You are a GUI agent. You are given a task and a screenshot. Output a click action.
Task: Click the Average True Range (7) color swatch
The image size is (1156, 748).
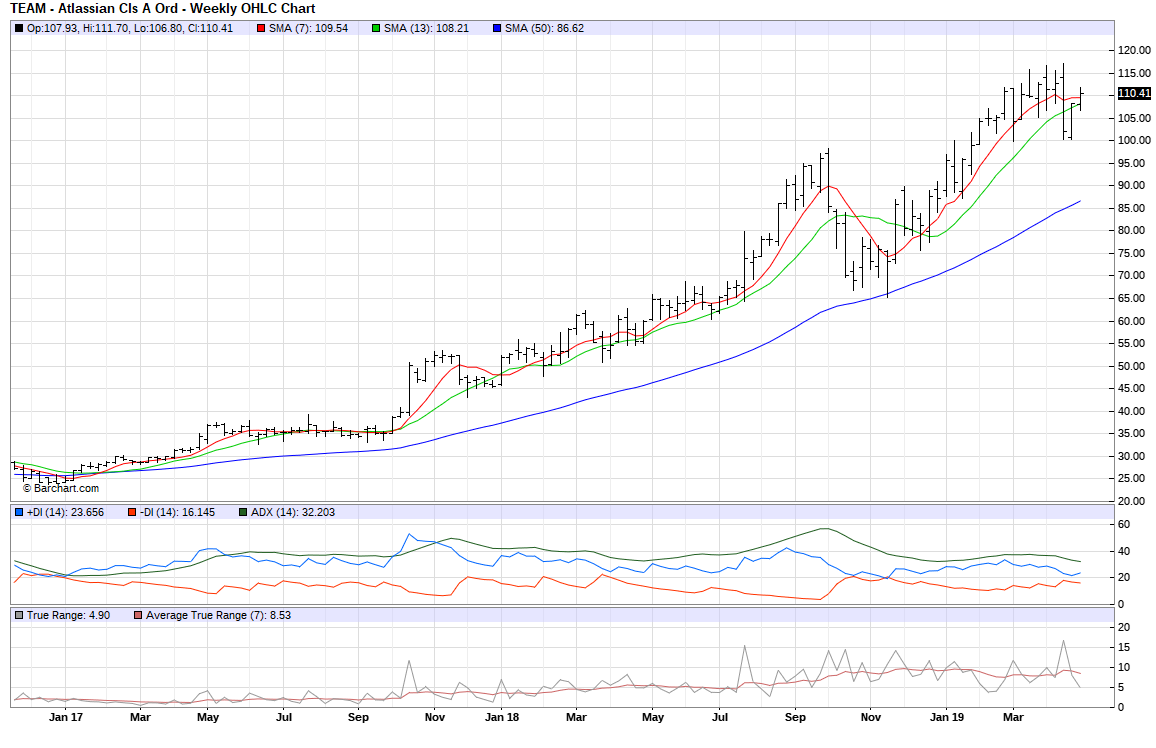click(138, 615)
